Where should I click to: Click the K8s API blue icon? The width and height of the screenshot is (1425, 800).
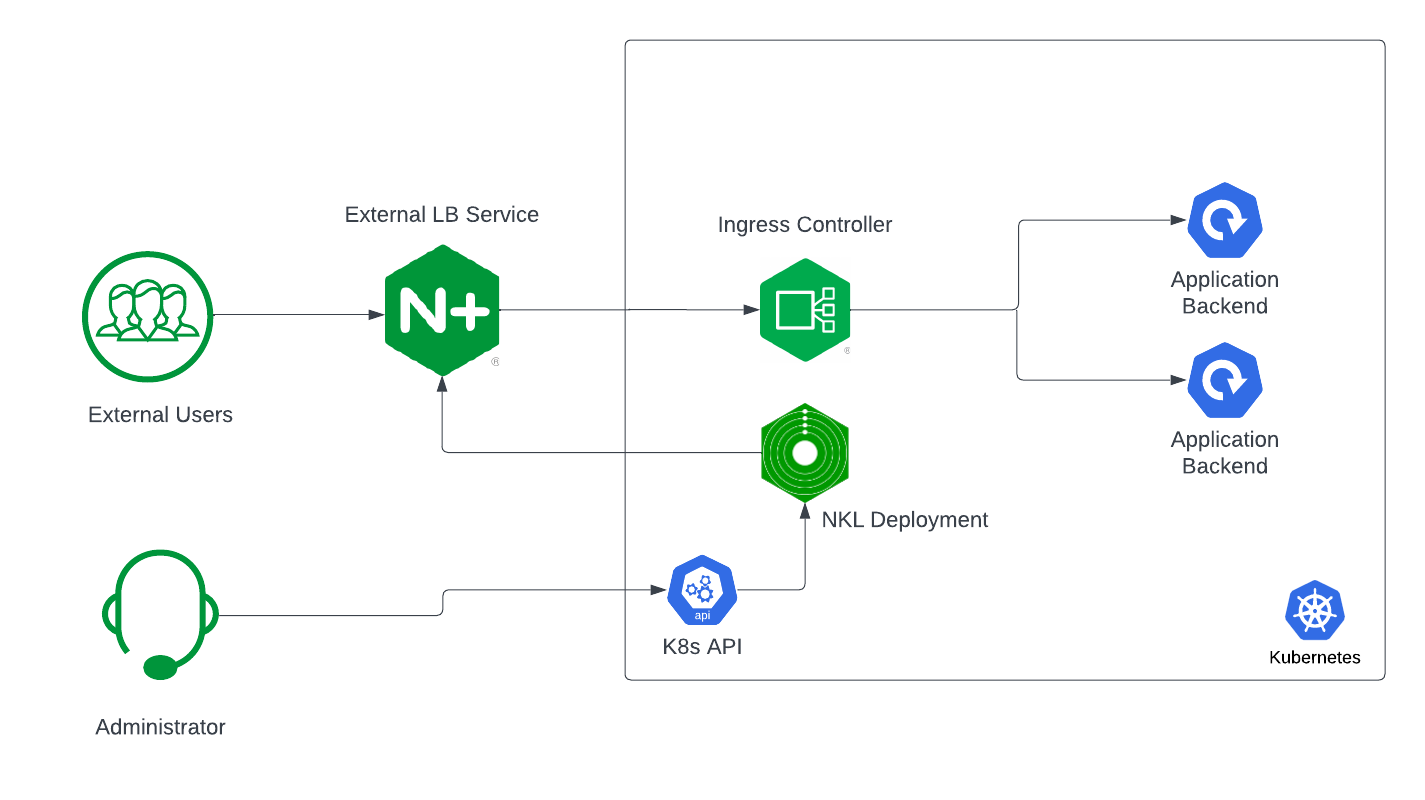702,591
